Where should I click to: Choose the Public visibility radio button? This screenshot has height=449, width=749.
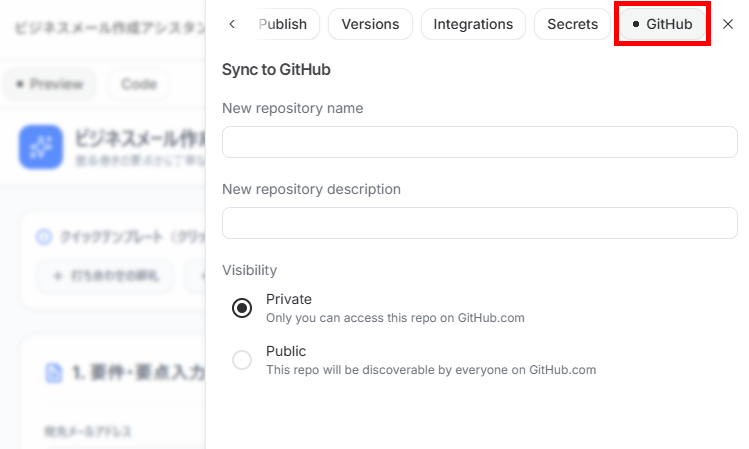click(242, 360)
